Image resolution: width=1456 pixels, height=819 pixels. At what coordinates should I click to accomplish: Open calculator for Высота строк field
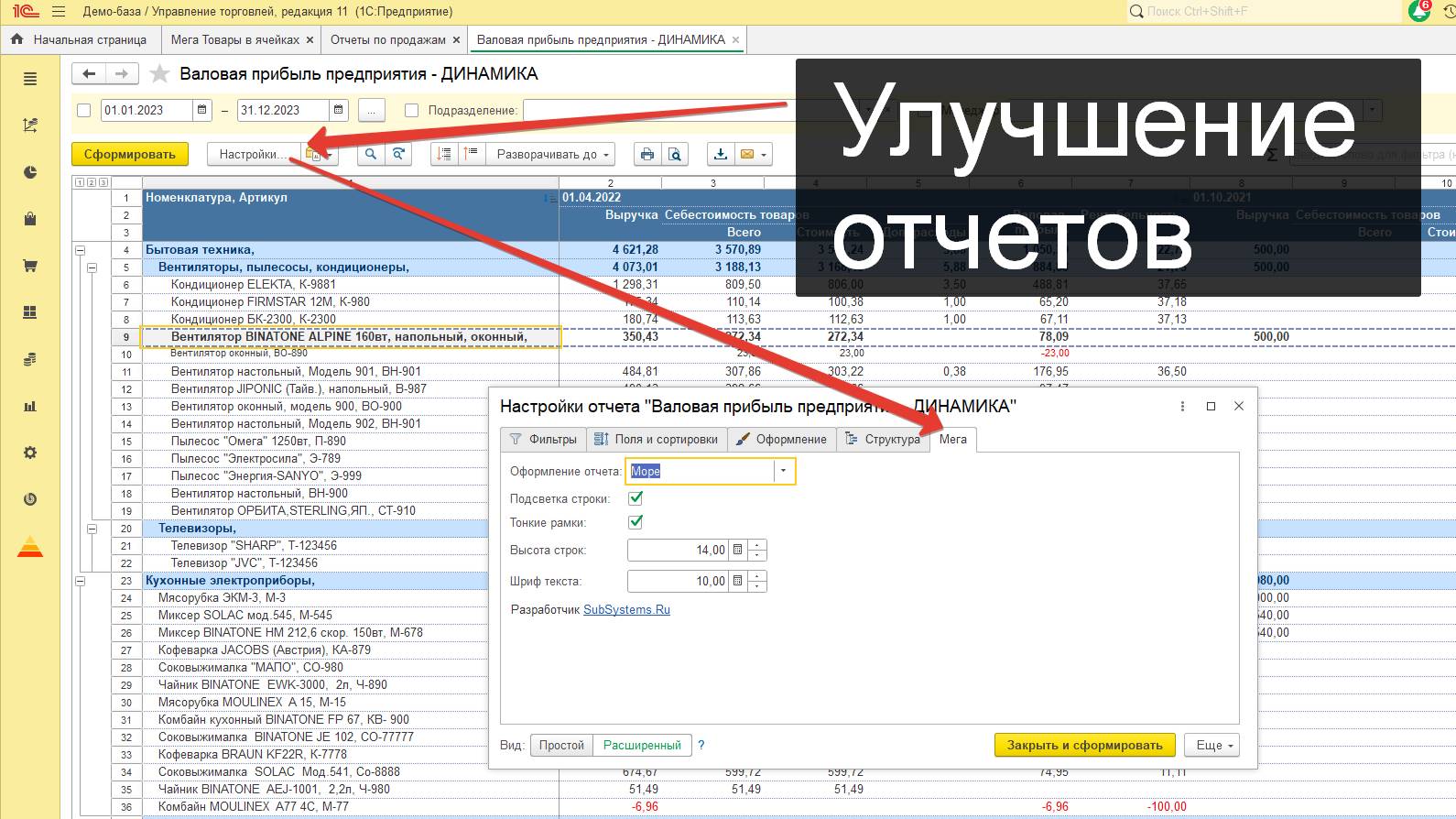(x=738, y=551)
